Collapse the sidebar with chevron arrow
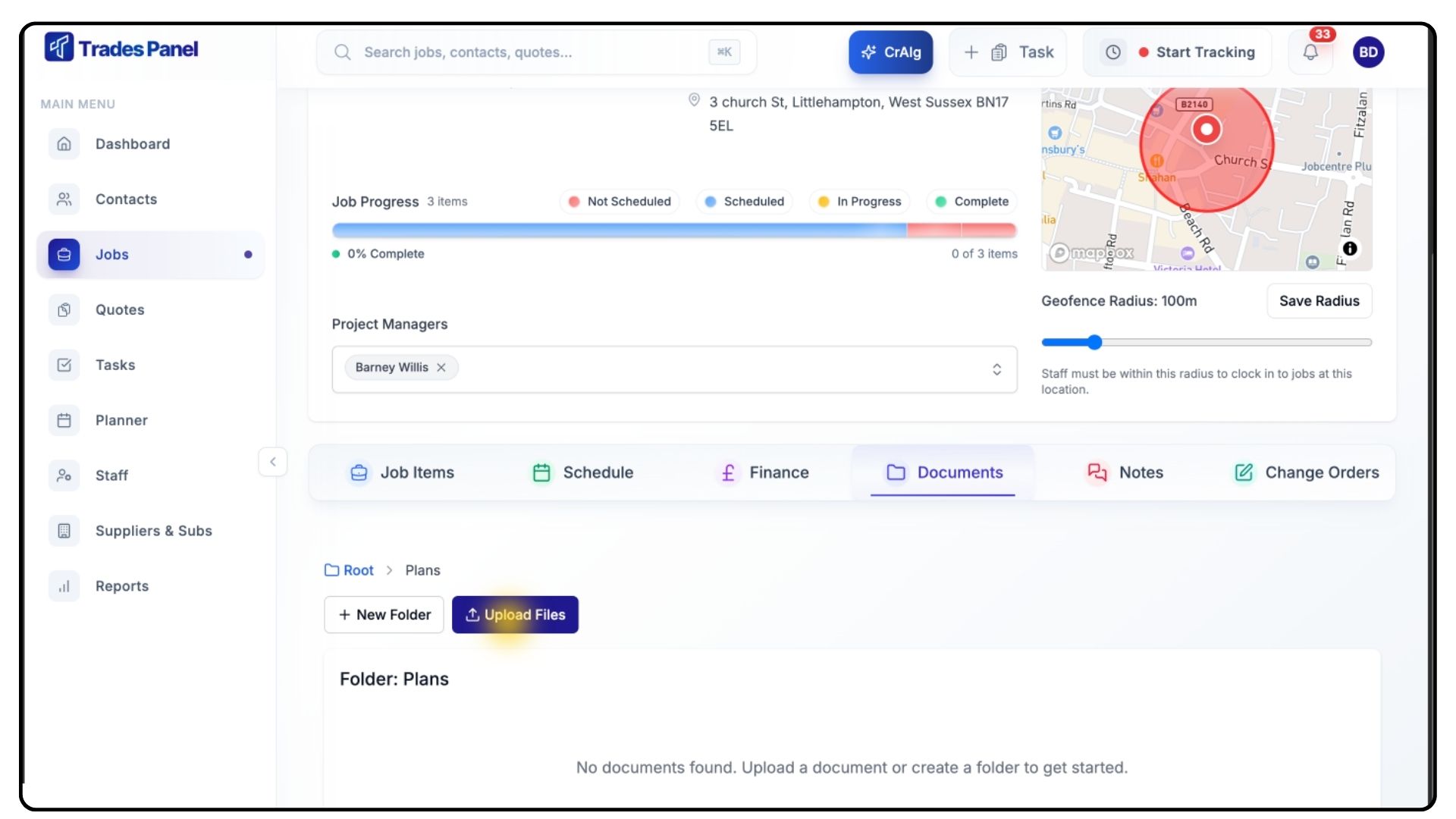This screenshot has width=1456, height=819. click(x=273, y=462)
